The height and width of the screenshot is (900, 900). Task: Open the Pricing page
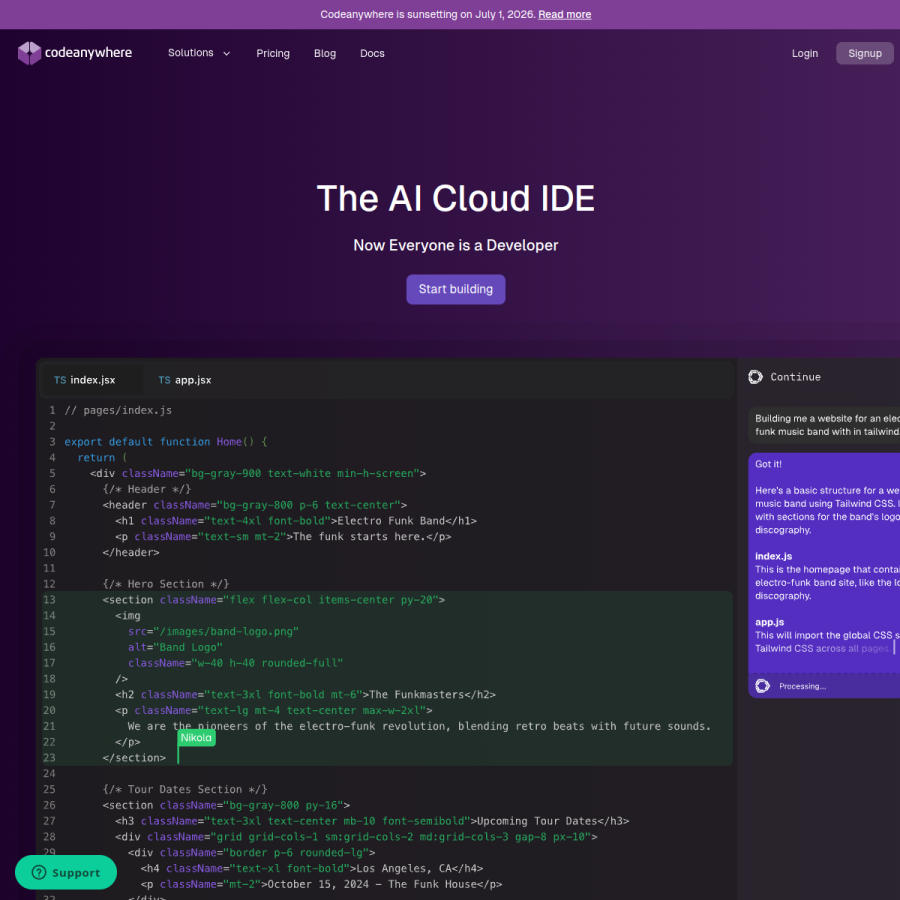(x=273, y=53)
